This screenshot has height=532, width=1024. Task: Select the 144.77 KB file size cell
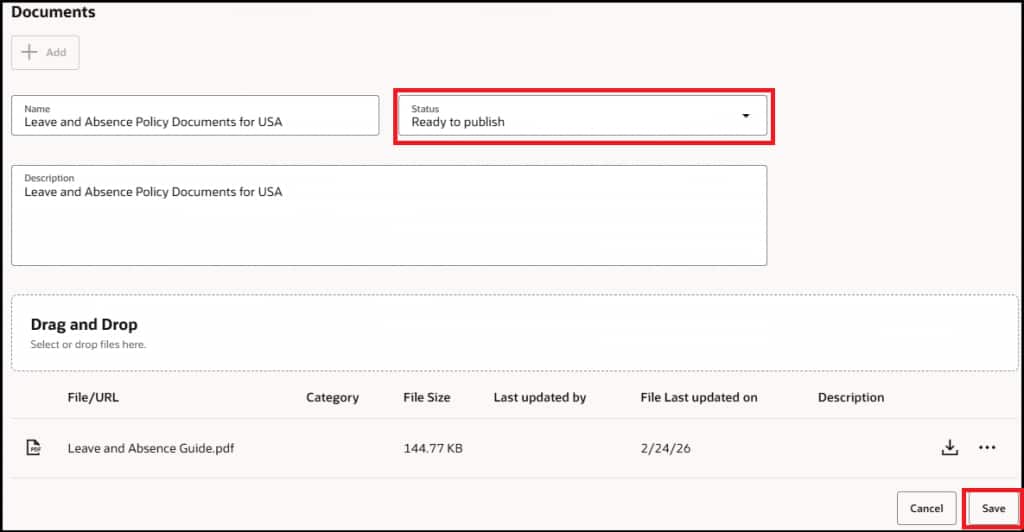click(433, 448)
